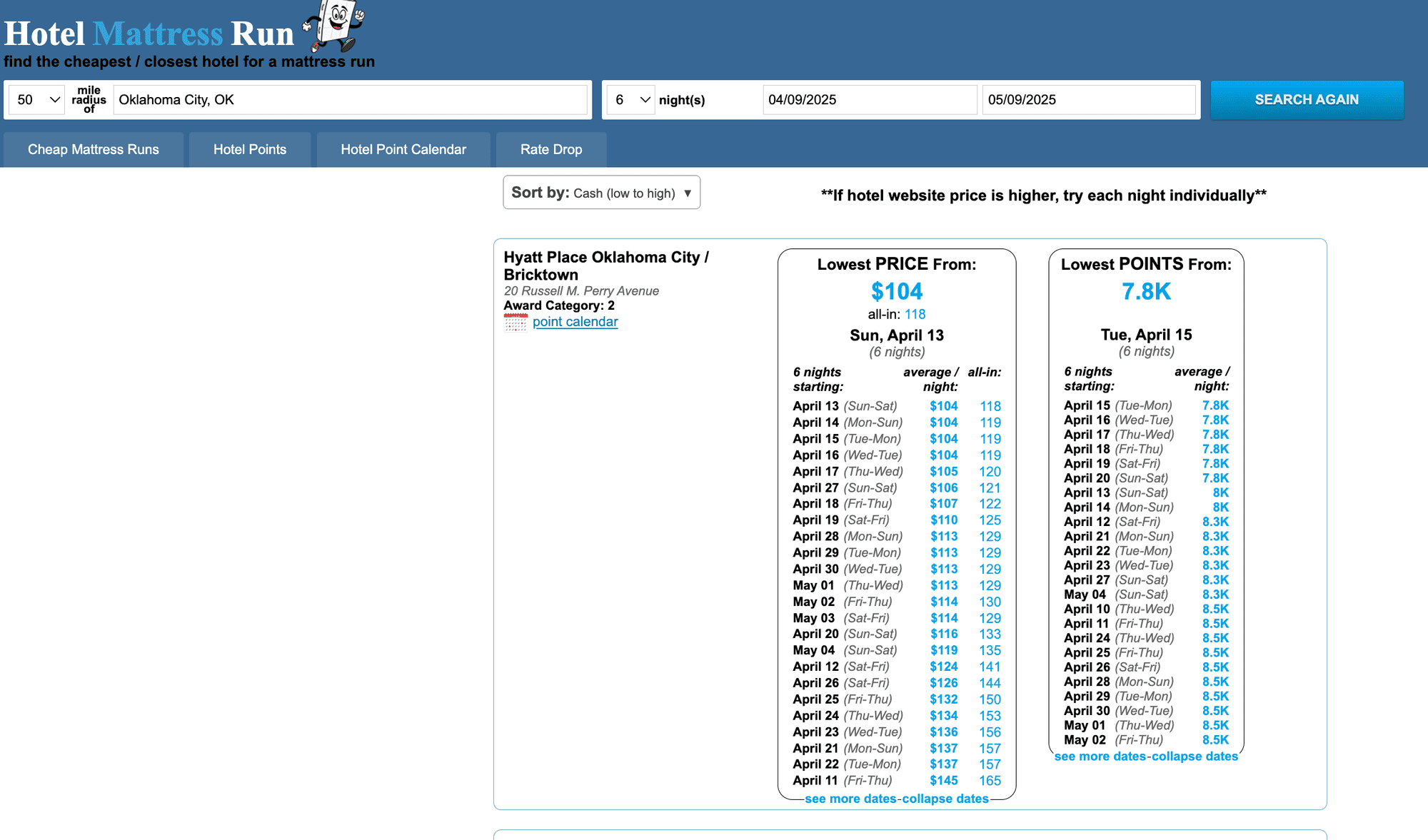Image resolution: width=1428 pixels, height=840 pixels.
Task: Click $104 price for April 14 (Mon-Sun)
Action: [943, 422]
